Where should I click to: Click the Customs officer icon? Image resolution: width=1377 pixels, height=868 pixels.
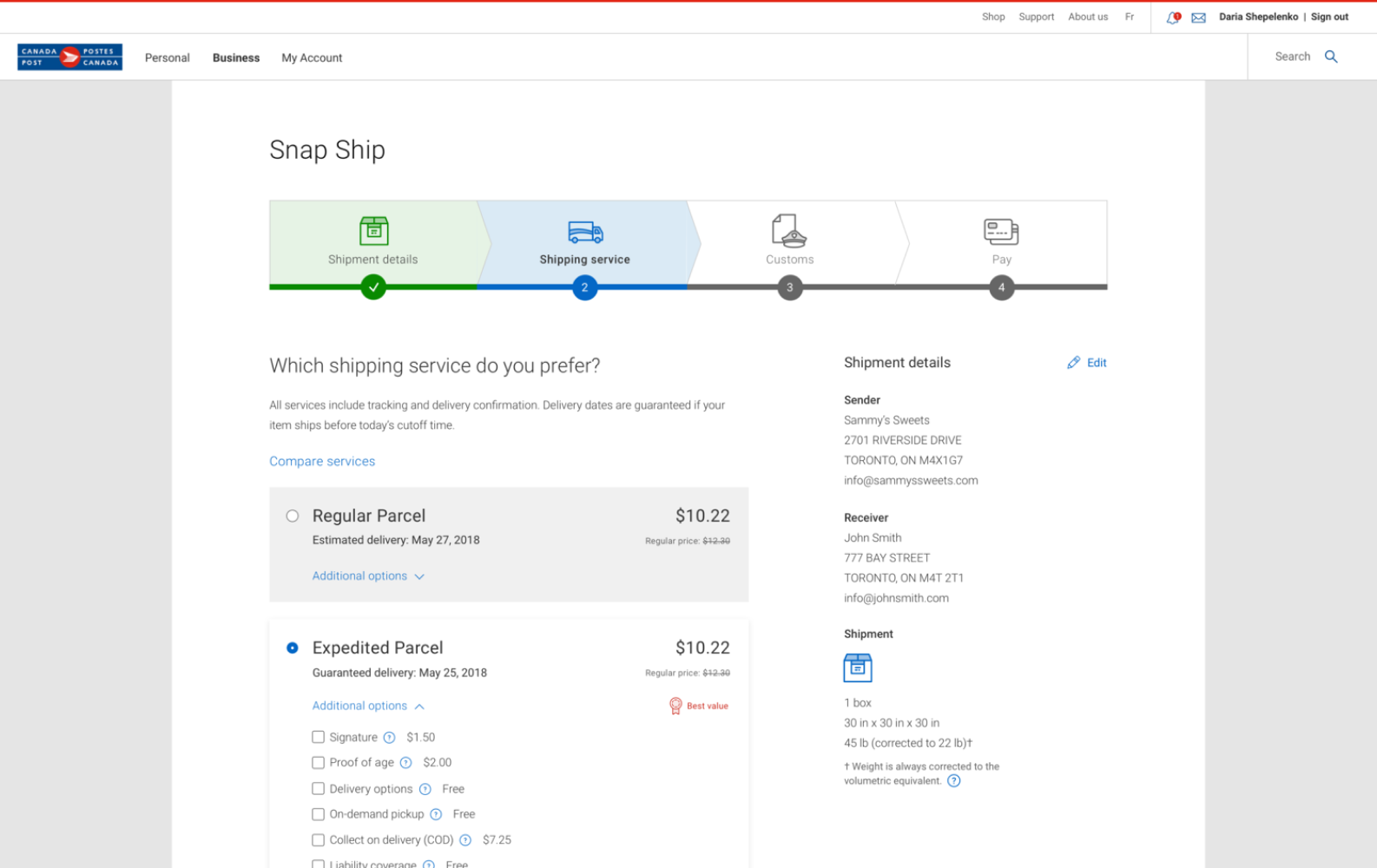point(789,231)
